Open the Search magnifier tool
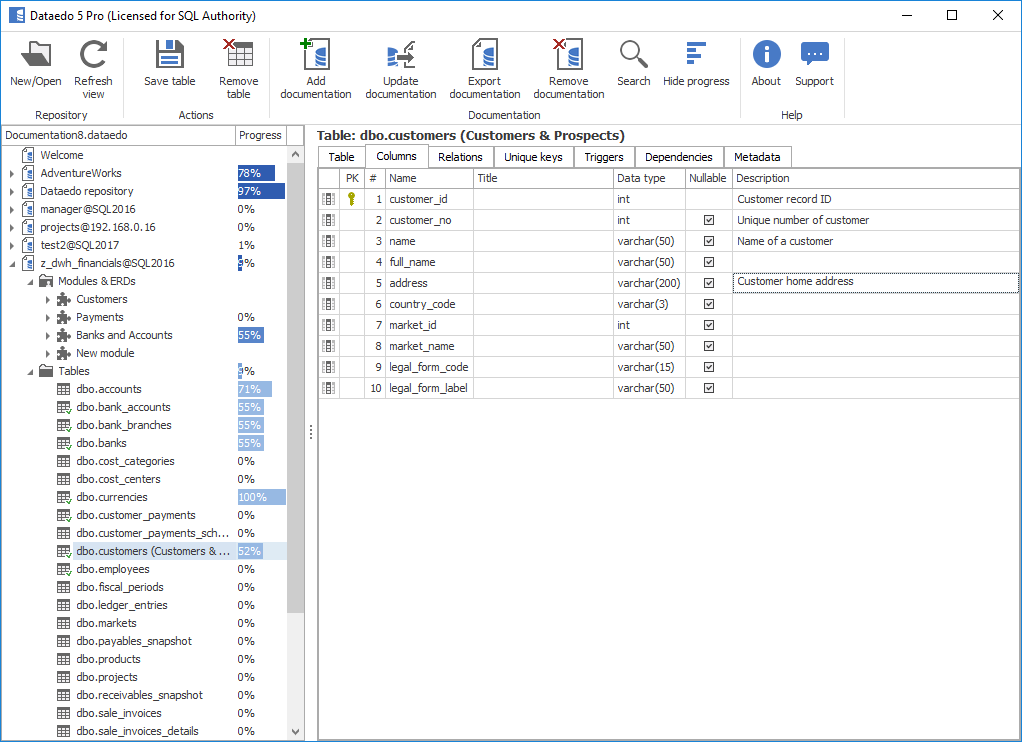The height and width of the screenshot is (742, 1022). [x=634, y=55]
